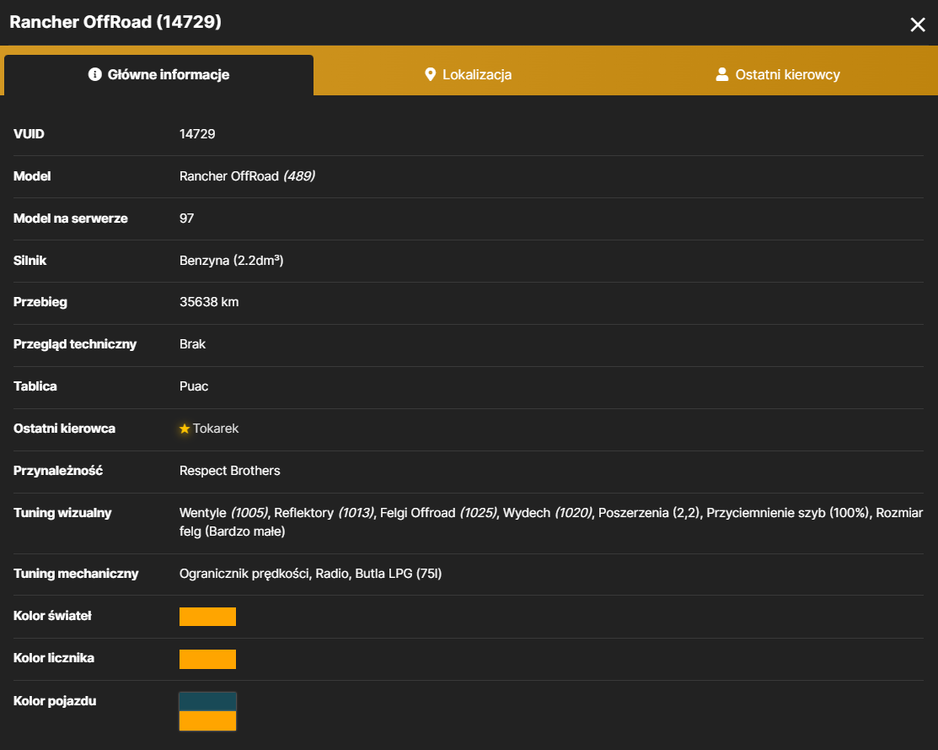
Task: Click the window title Rancher OffRoad (14729)
Action: 115,22
